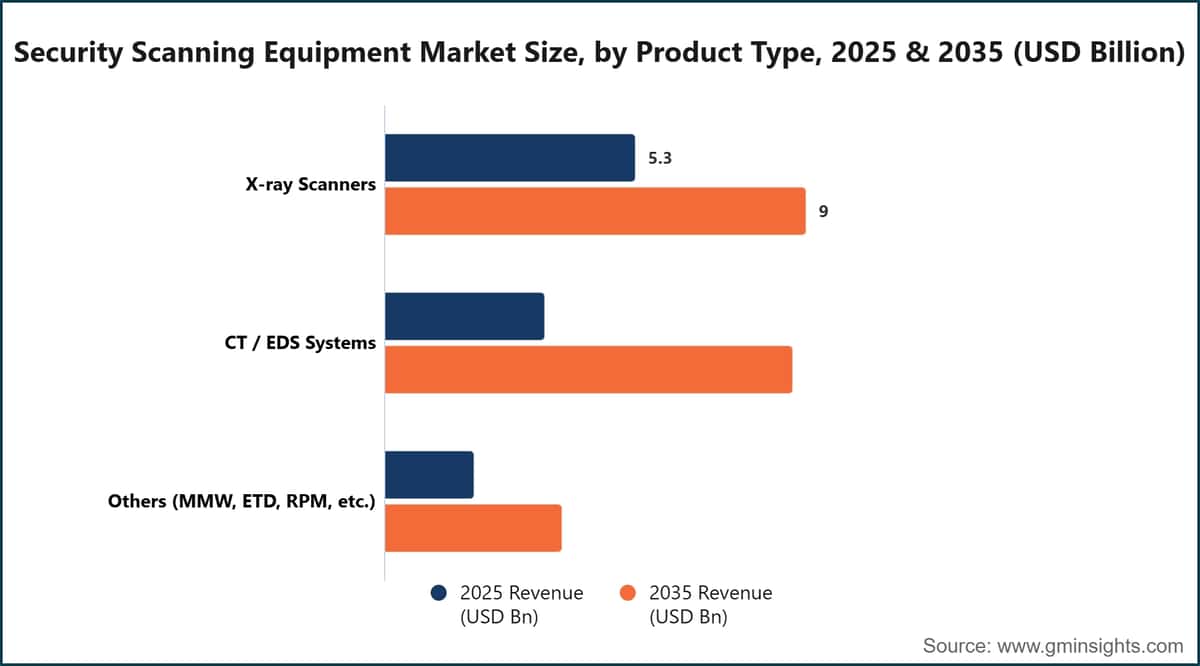Click the X-ray Scanners axis label
Screen dimensions: 1200x666
313,185
